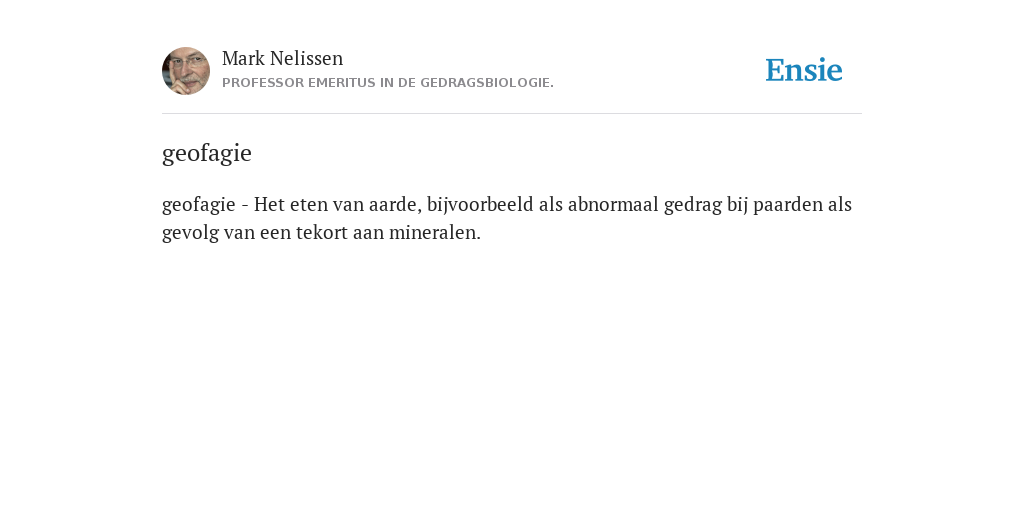Select the Professor Emeritus subtitle text
1024x512 pixels.
click(388, 83)
